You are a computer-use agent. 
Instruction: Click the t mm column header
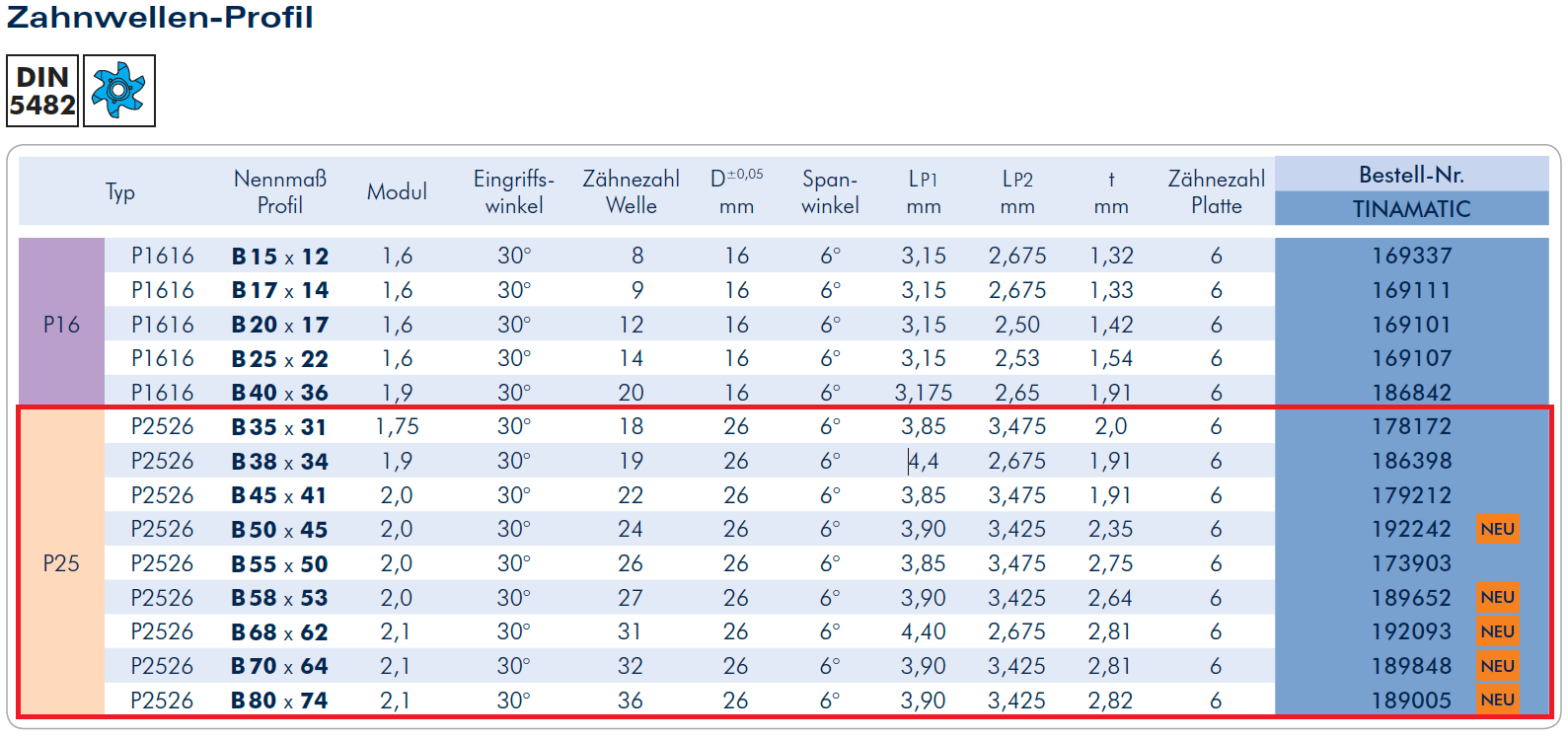[1111, 191]
